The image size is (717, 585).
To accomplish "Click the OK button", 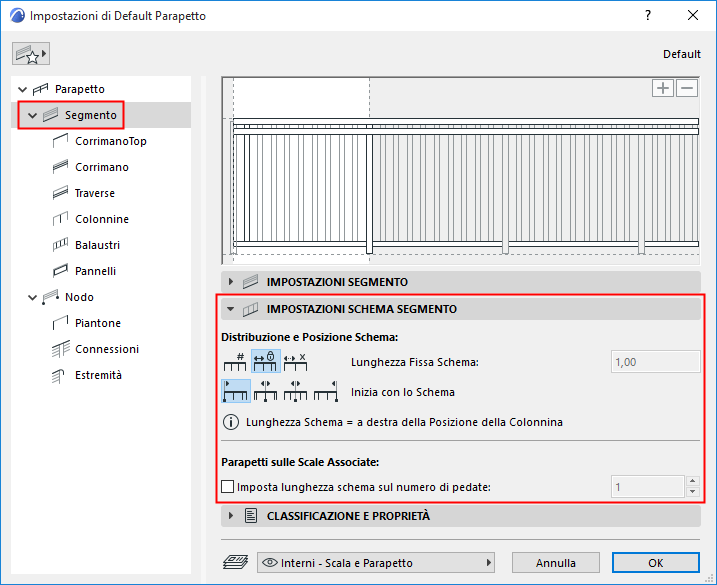I will click(x=656, y=563).
